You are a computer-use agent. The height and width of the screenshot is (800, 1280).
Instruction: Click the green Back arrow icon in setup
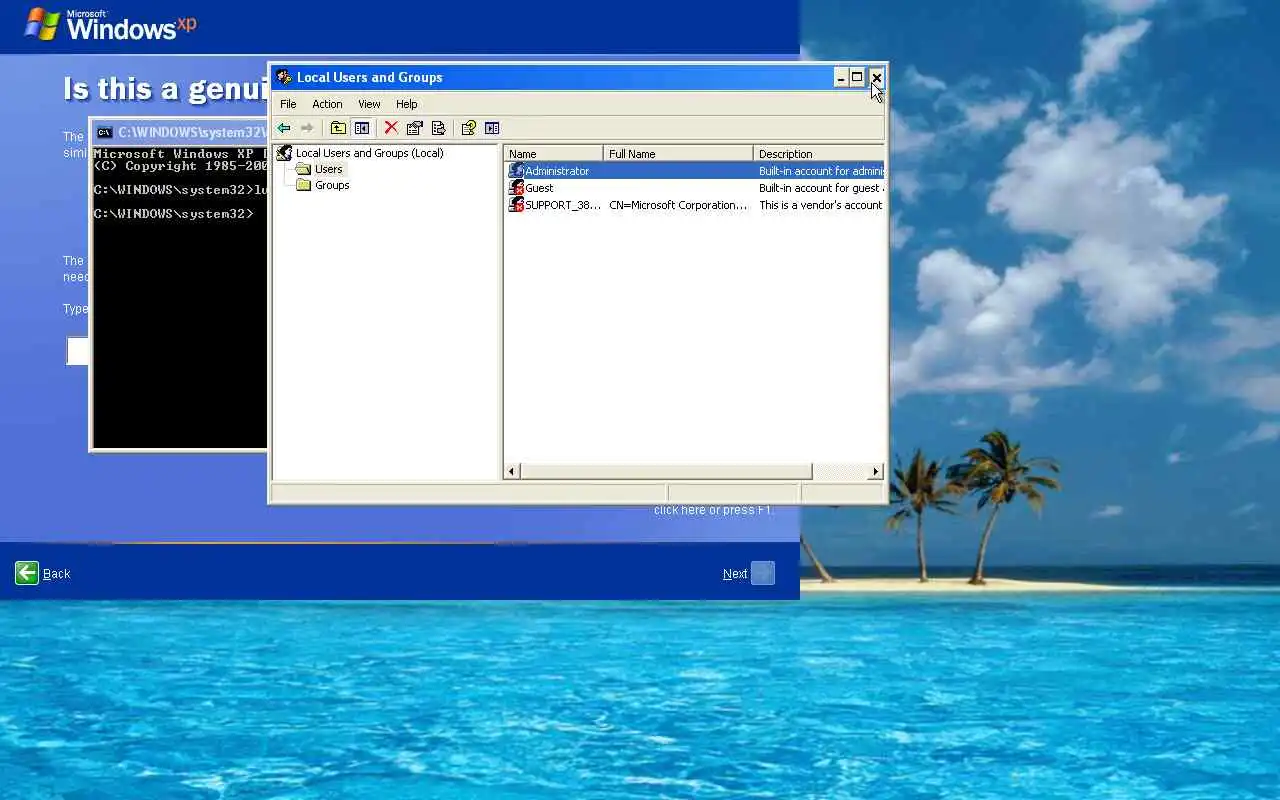click(27, 573)
